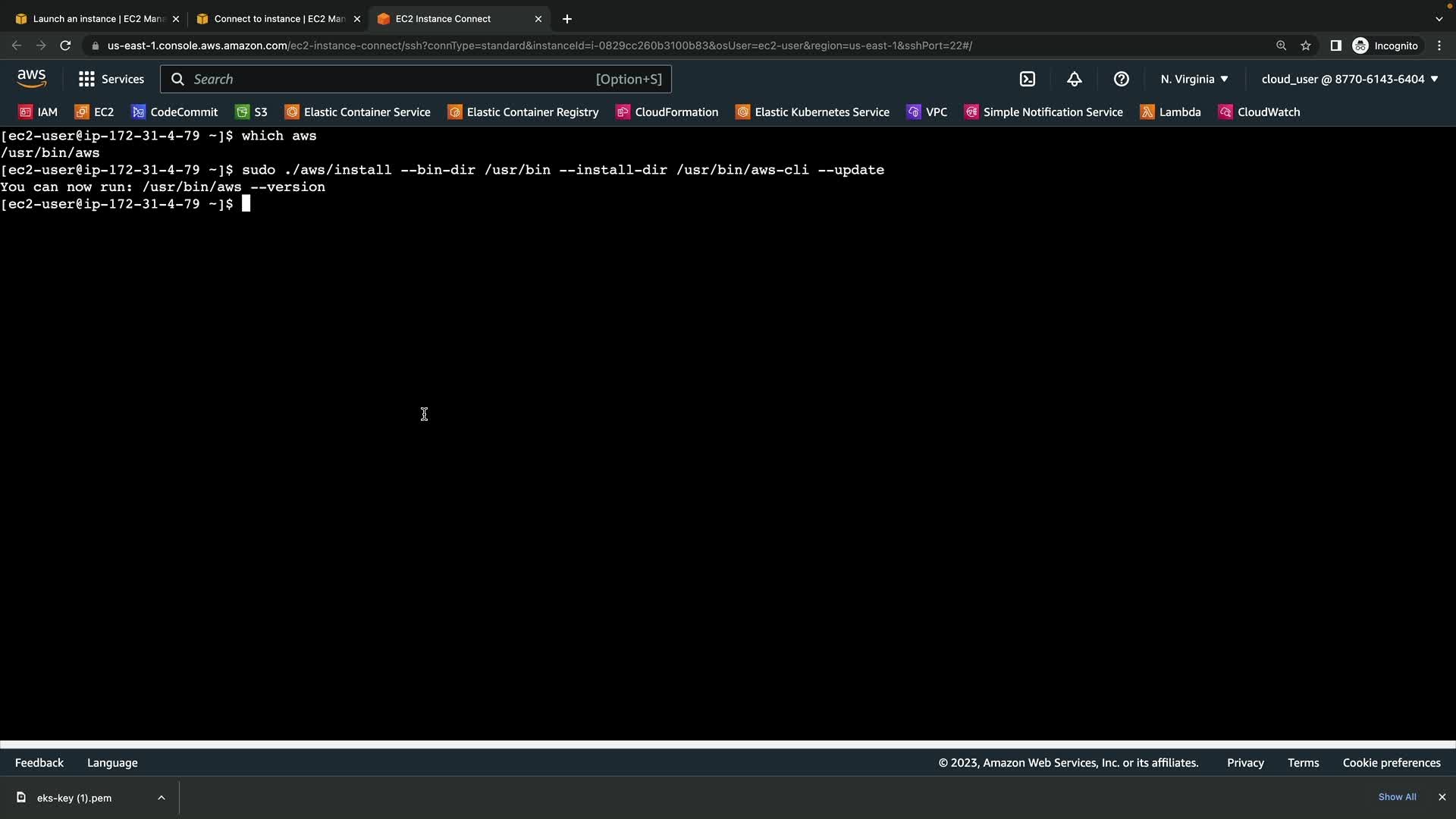This screenshot has height=819, width=1456.
Task: Open Cookie preferences
Action: tap(1391, 763)
